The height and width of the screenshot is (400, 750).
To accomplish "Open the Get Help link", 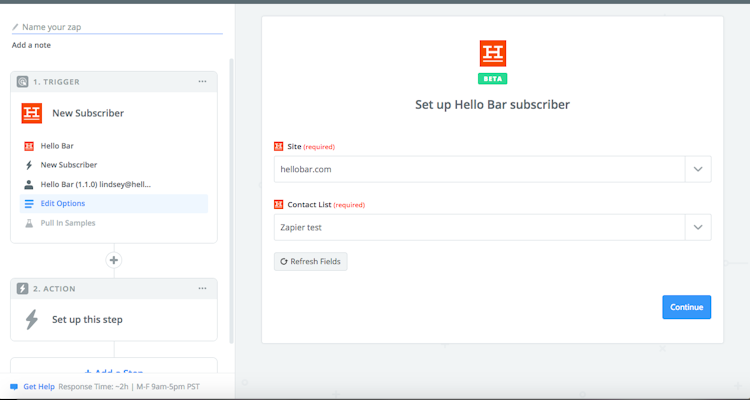I will coord(39,387).
